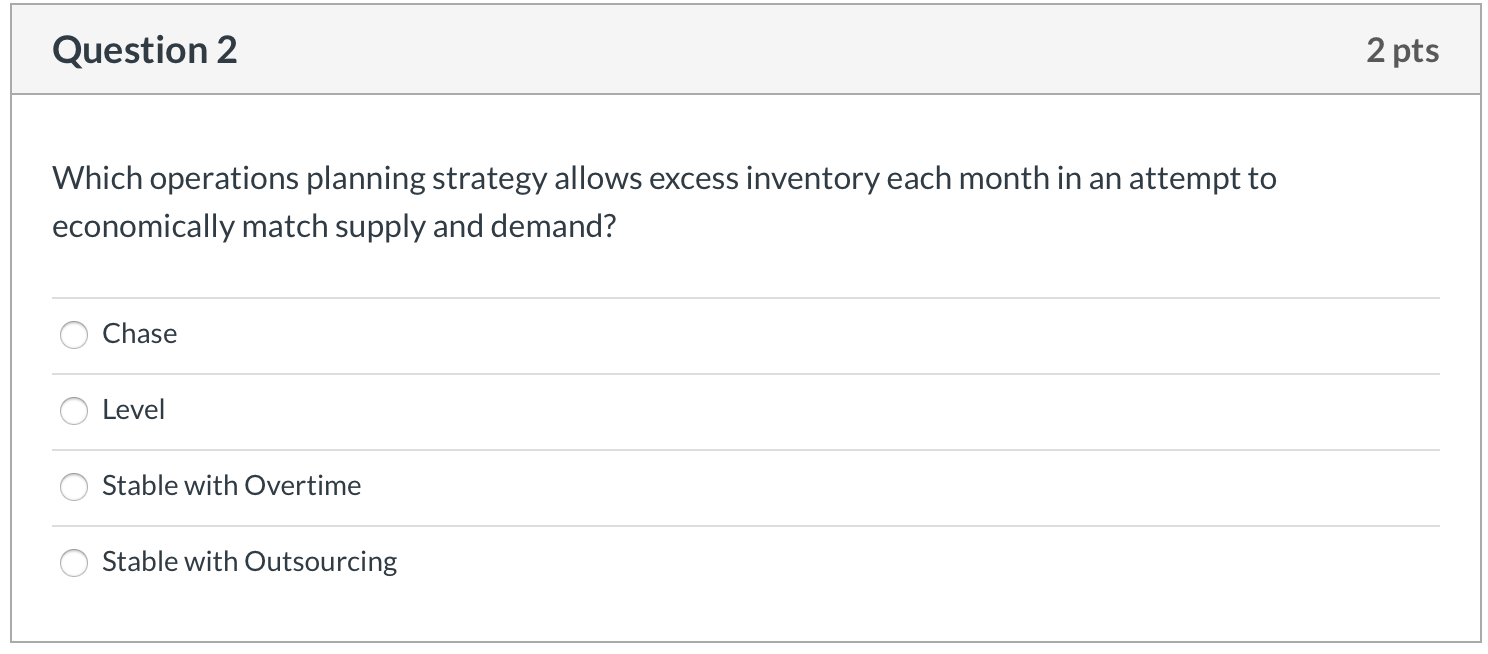Select the Level radio button
1488x654 pixels.
click(74, 410)
